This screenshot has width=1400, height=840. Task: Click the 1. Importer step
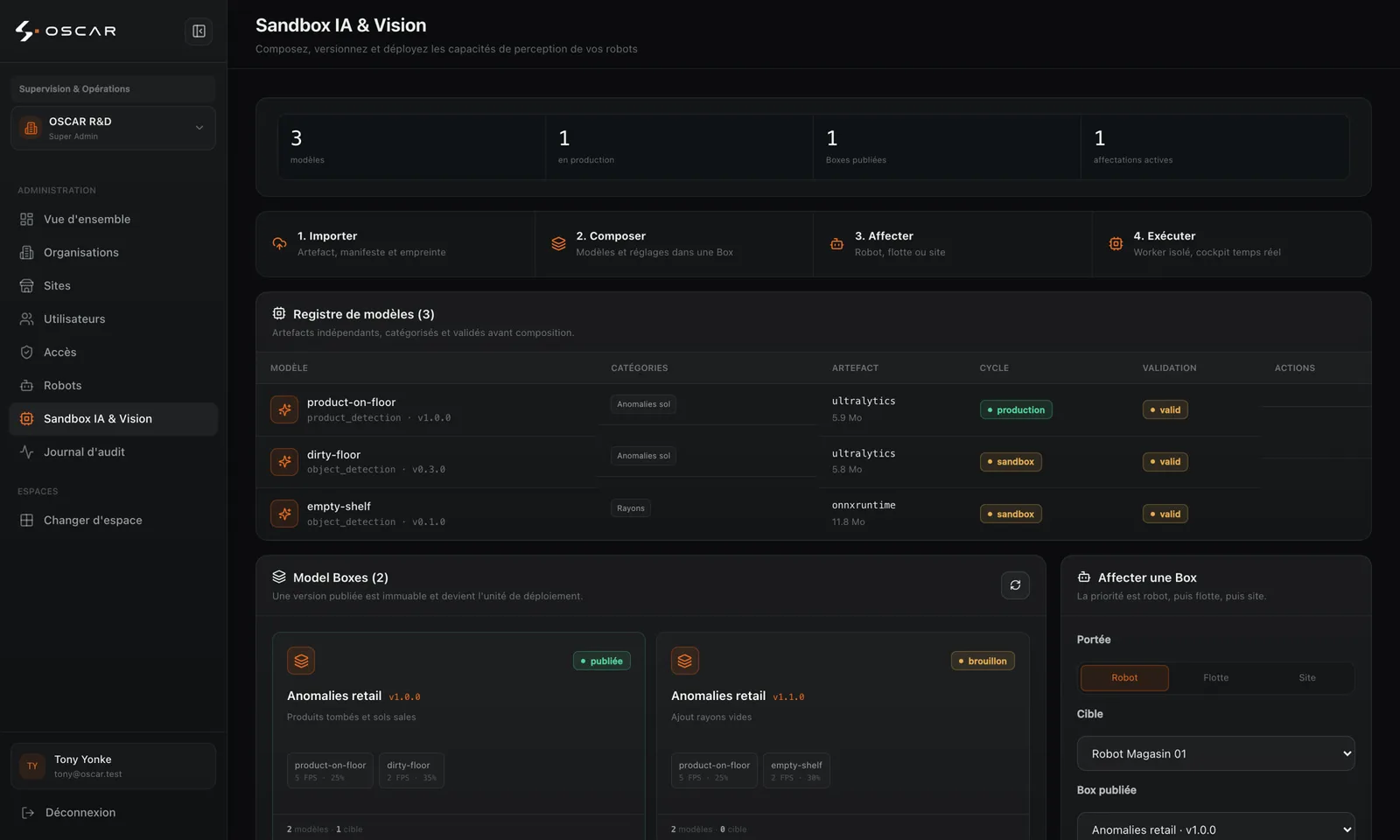pos(395,244)
